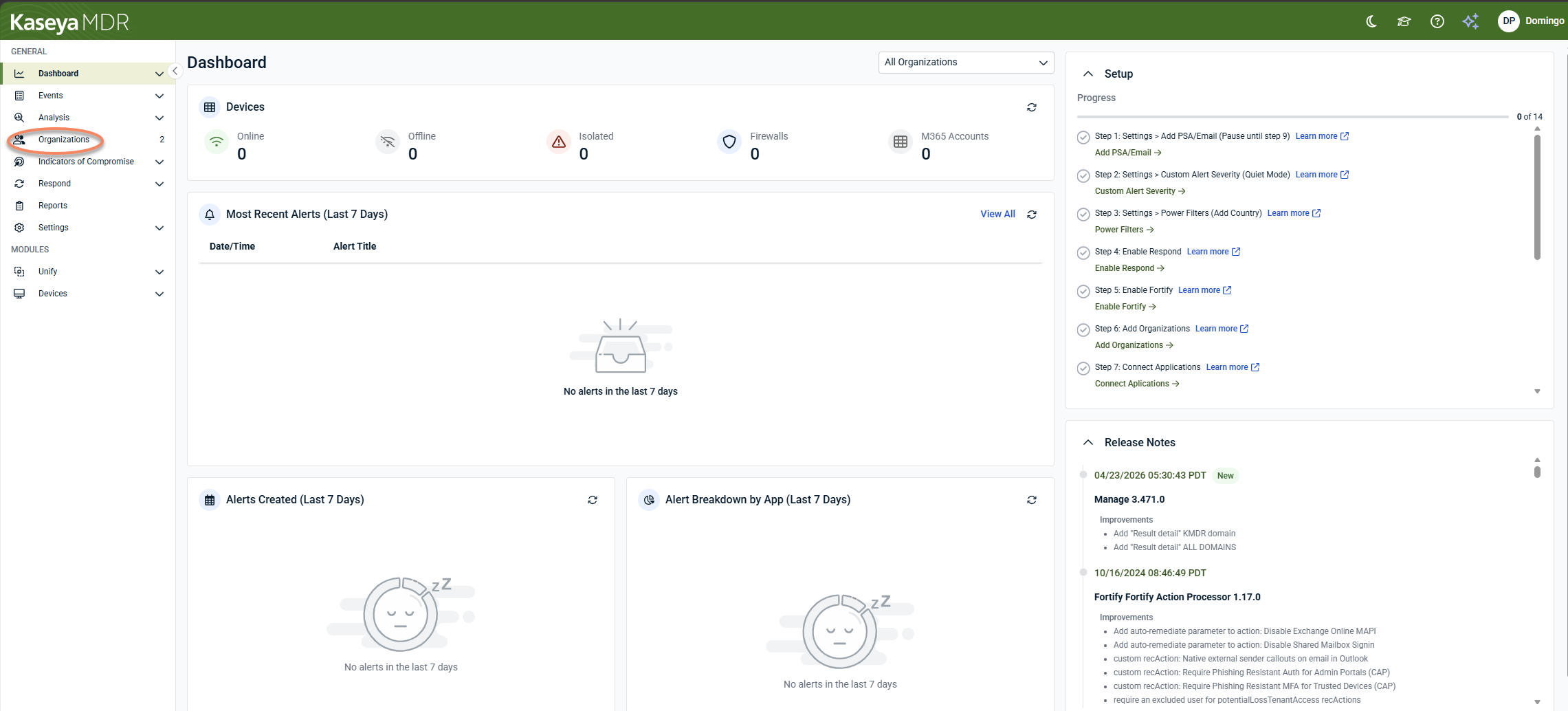Image resolution: width=1568 pixels, height=711 pixels.
Task: Open external link icon for Step 1 Learn more
Action: 1345,136
